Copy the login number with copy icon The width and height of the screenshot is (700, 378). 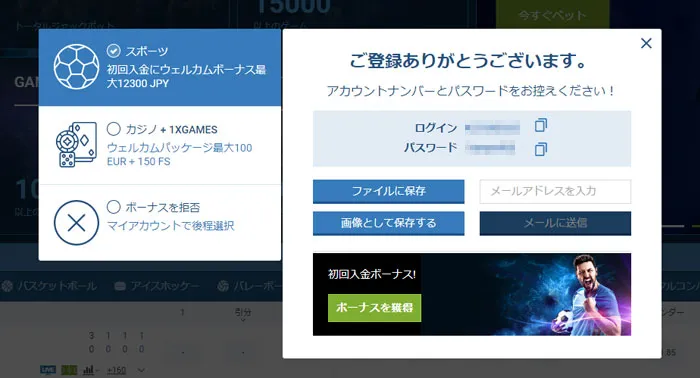[541, 125]
